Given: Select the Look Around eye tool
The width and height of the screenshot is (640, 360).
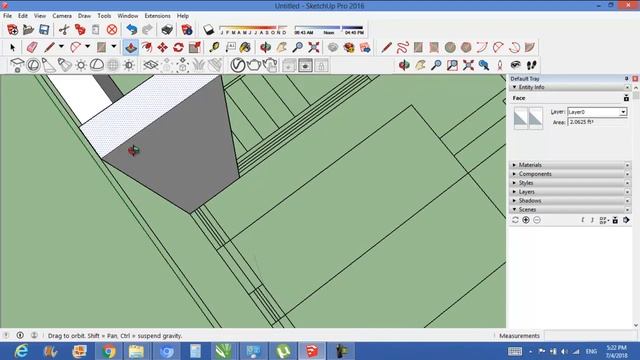Looking at the screenshot, I should [516, 65].
